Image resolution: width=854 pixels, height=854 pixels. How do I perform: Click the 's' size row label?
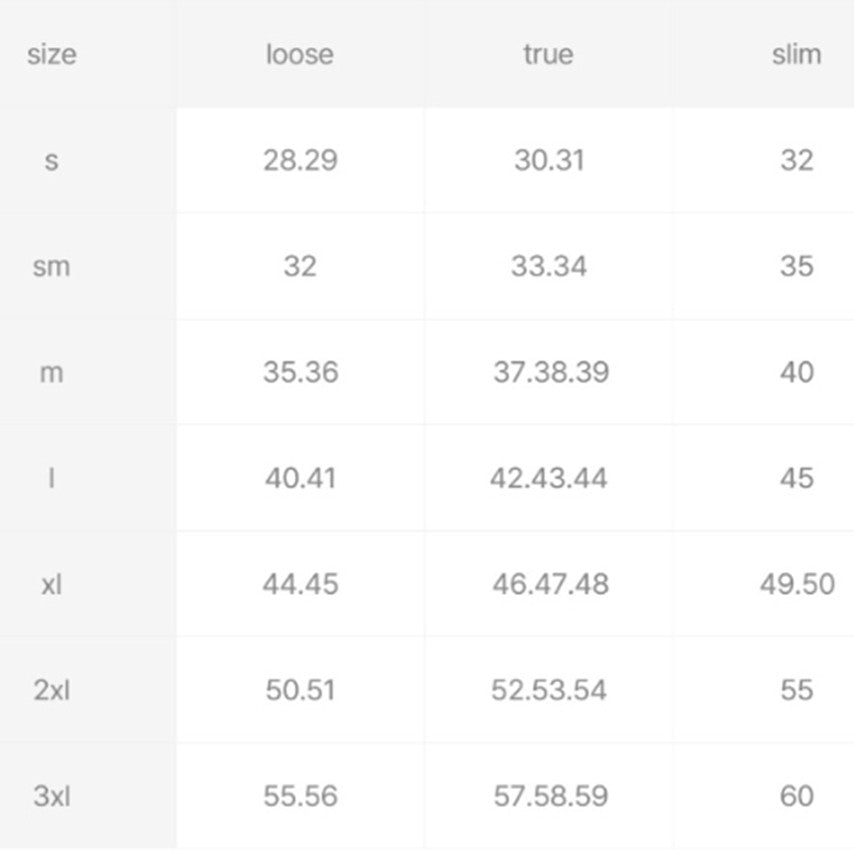(x=52, y=160)
